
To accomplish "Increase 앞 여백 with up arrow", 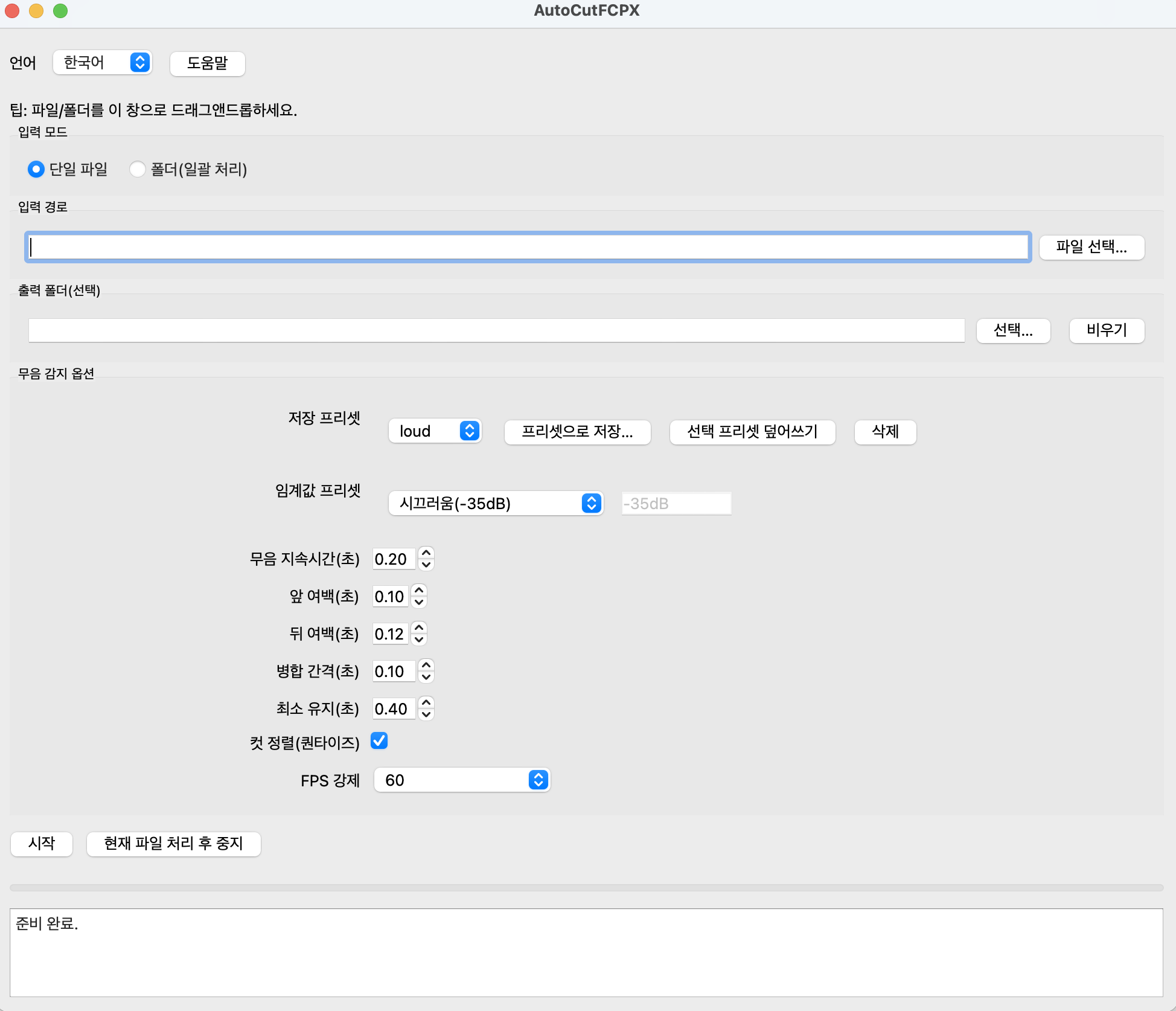I will [x=419, y=590].
